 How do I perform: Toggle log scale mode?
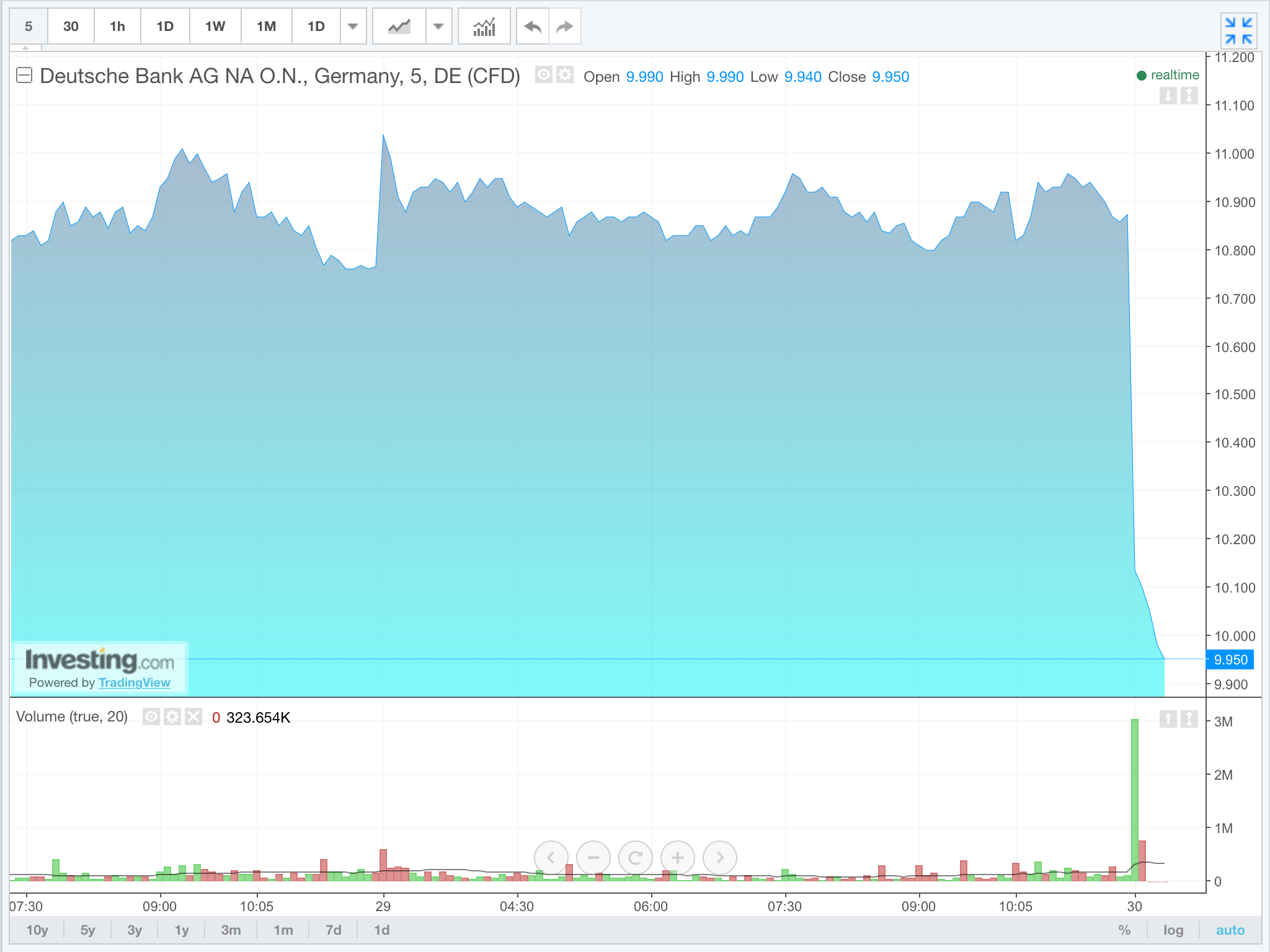(x=1173, y=930)
